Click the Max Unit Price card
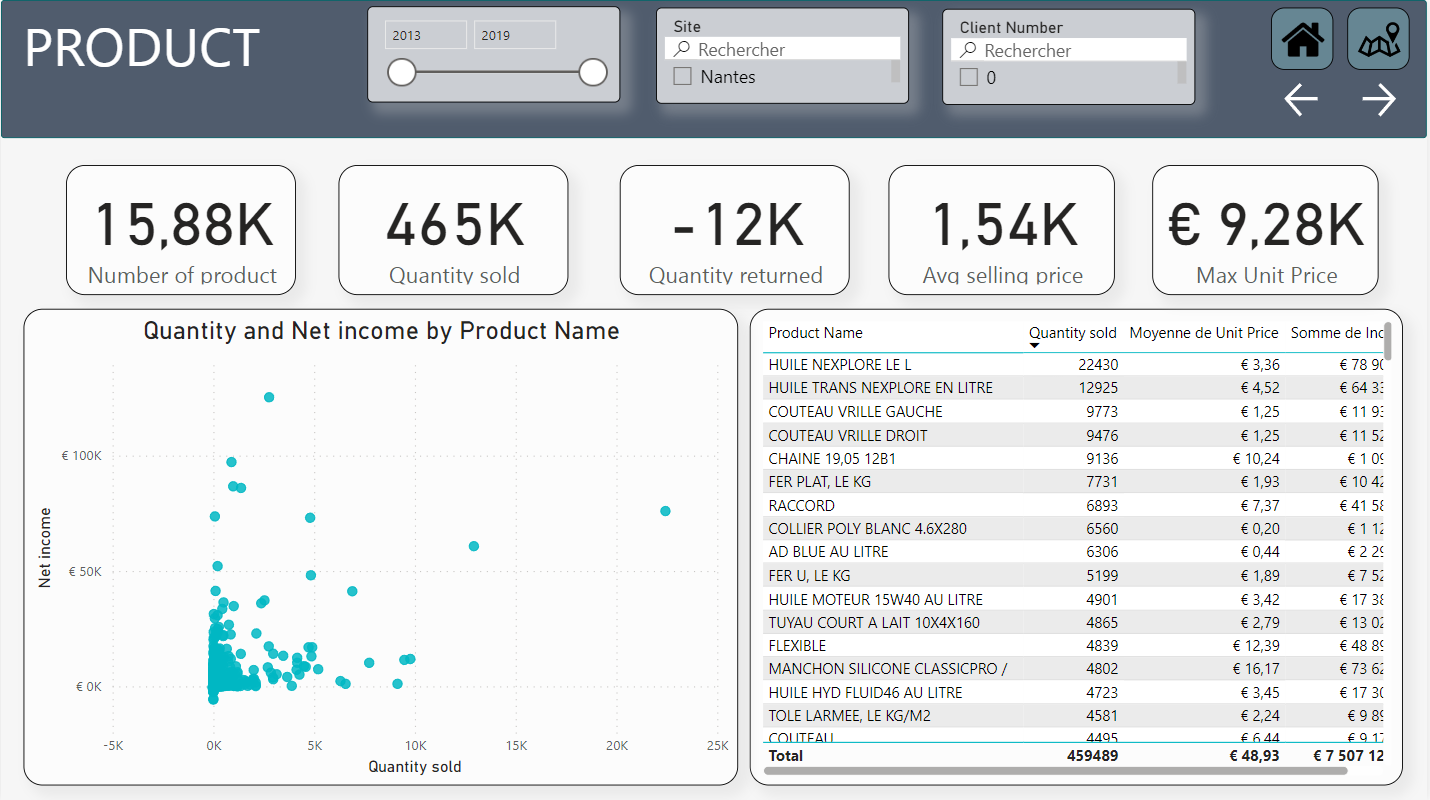 pyautogui.click(x=1265, y=230)
